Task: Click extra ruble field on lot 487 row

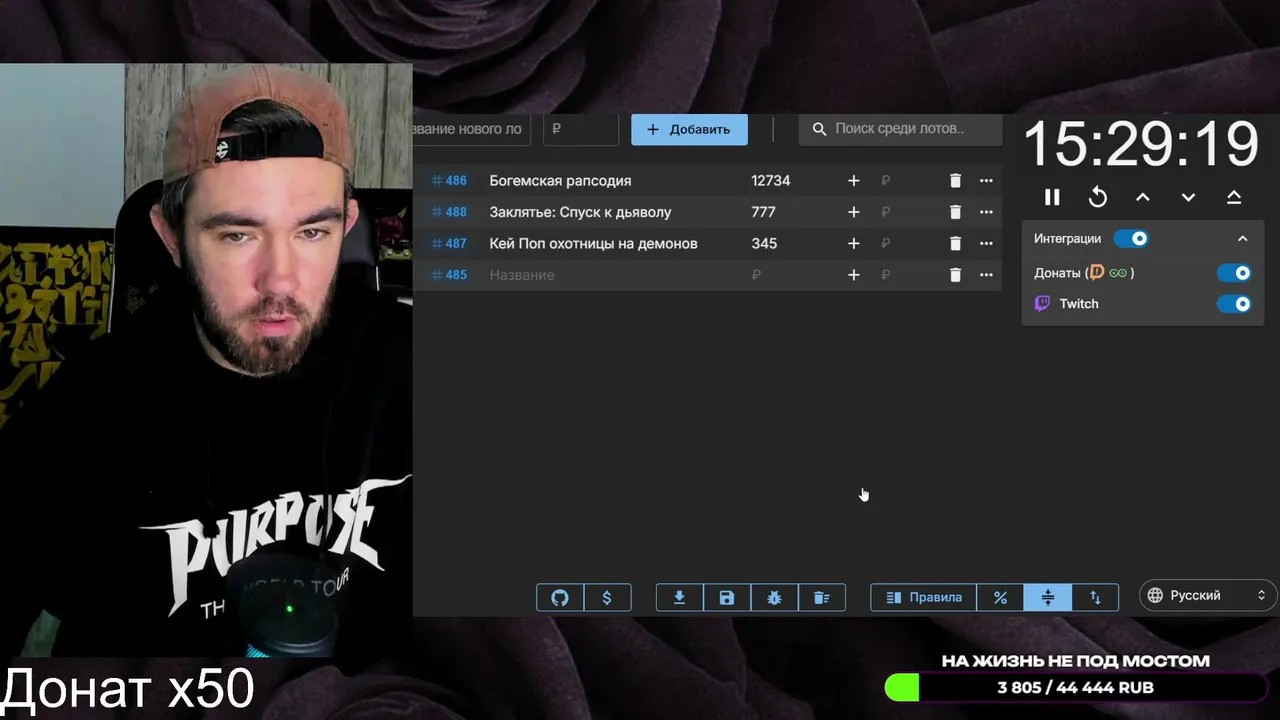Action: pyautogui.click(x=905, y=243)
